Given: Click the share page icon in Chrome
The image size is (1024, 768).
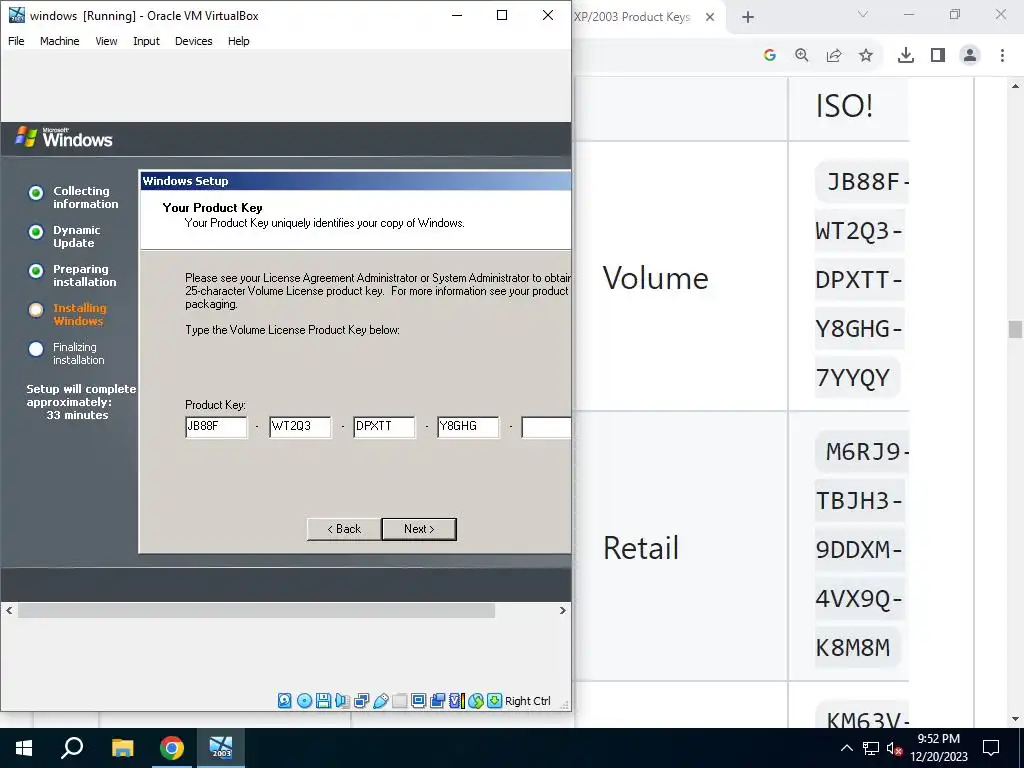Looking at the screenshot, I should click(x=834, y=56).
